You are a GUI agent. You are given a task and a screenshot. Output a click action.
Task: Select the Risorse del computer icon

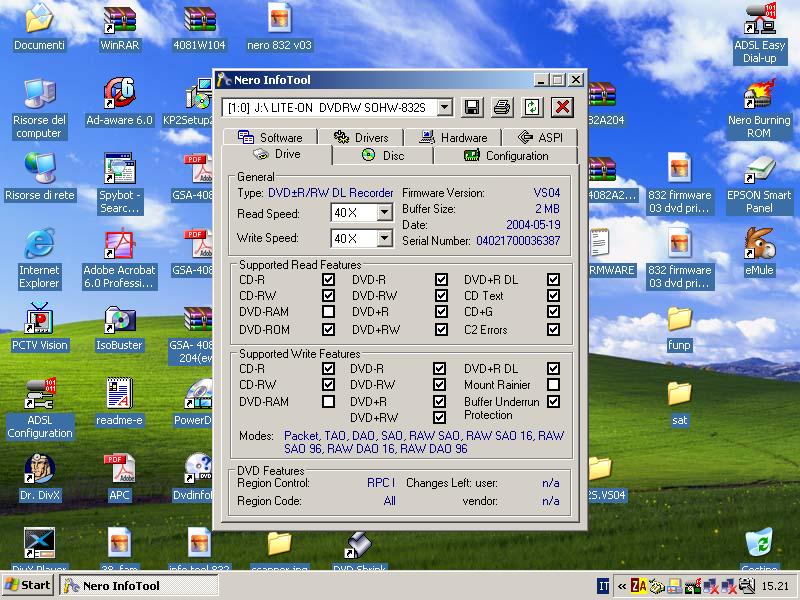pos(39,108)
